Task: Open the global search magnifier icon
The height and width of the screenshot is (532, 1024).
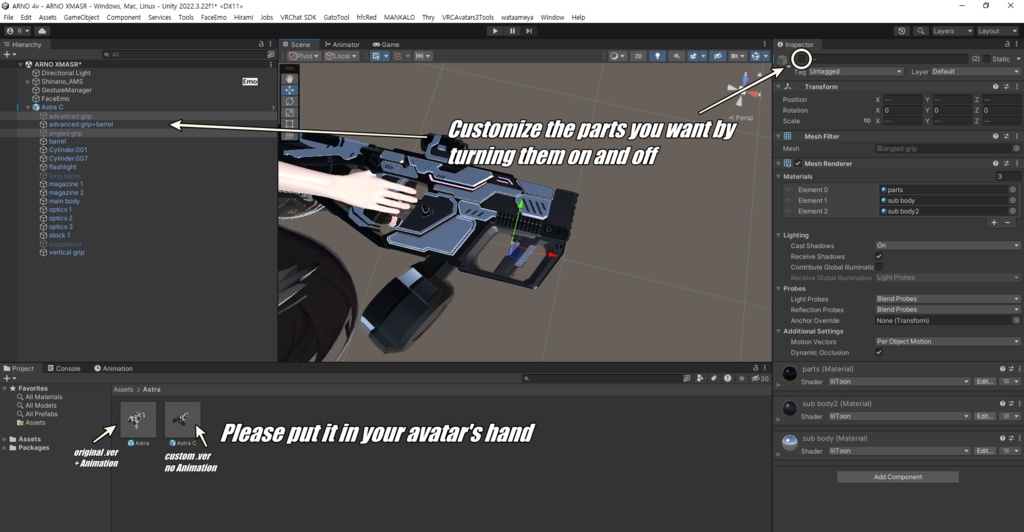Action: point(921,31)
